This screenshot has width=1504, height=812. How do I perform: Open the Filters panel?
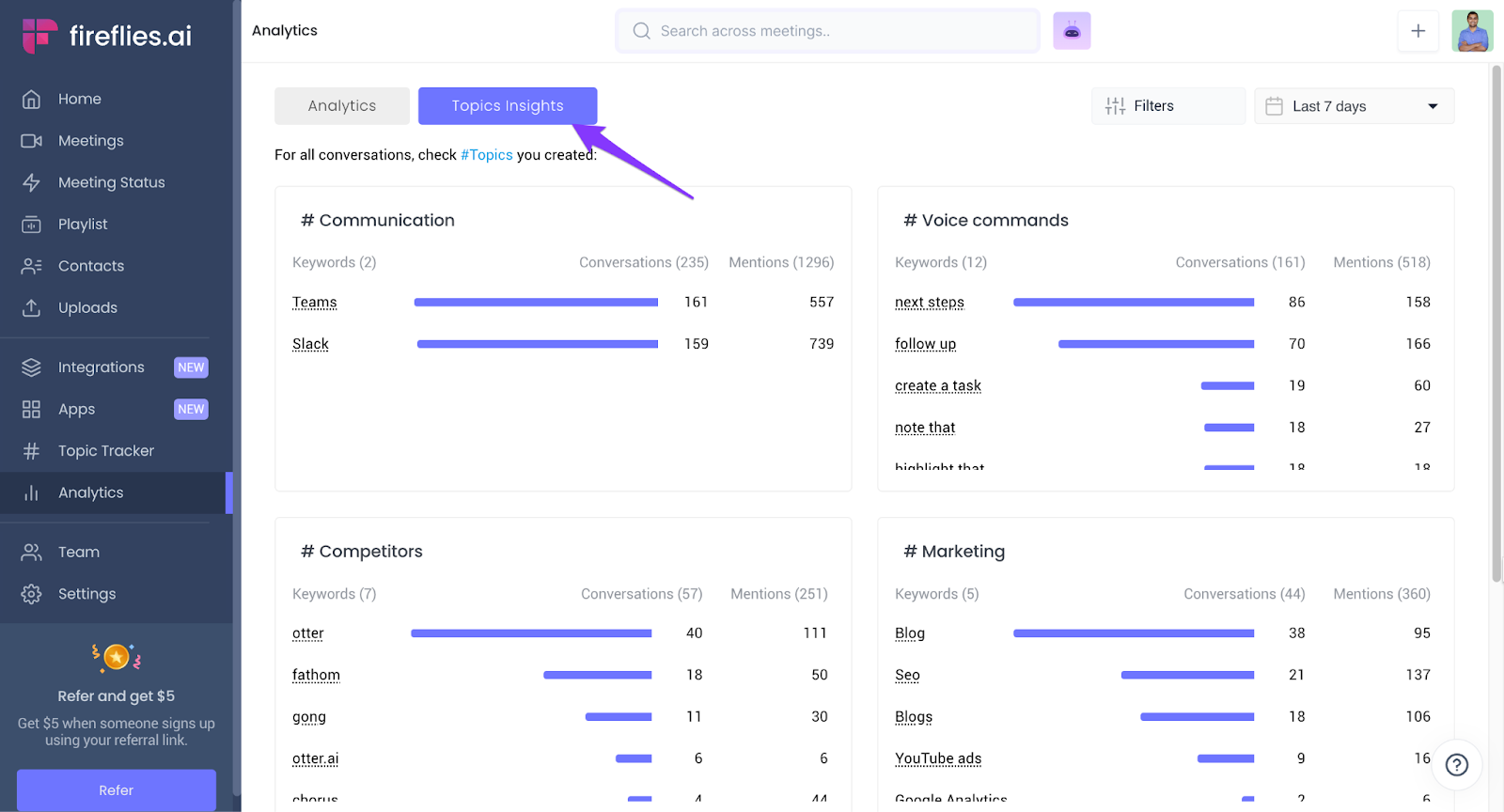[x=1167, y=106]
